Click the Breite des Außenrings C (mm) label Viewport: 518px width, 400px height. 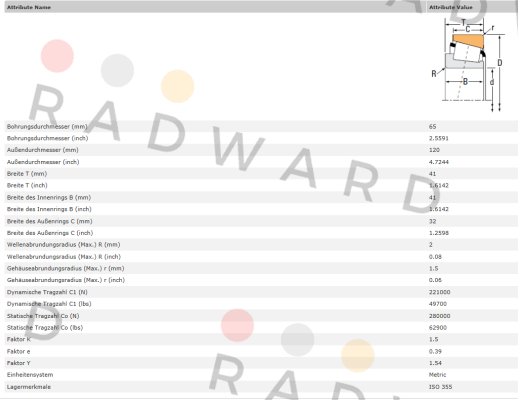(50, 221)
